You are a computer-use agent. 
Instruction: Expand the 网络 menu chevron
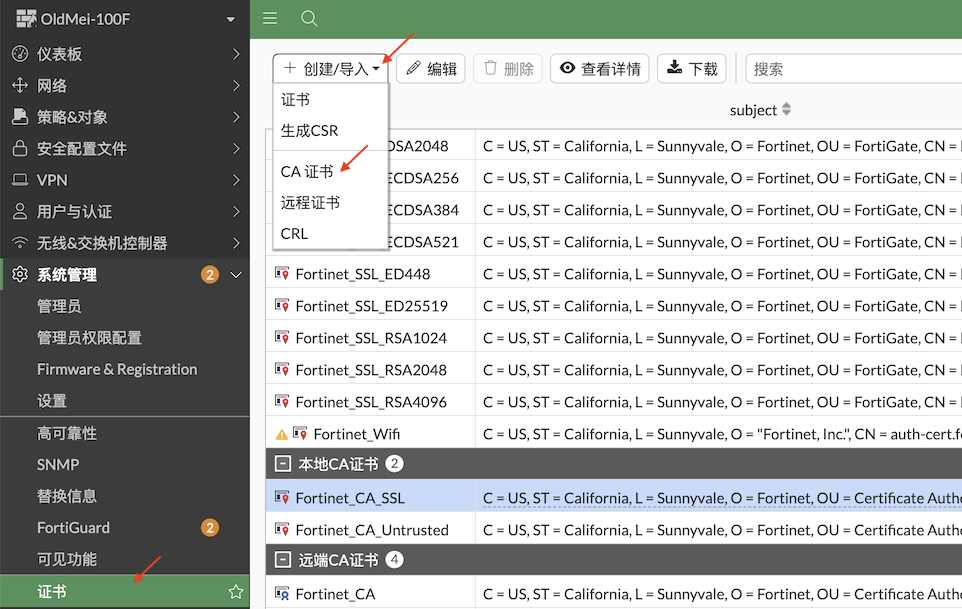click(236, 85)
